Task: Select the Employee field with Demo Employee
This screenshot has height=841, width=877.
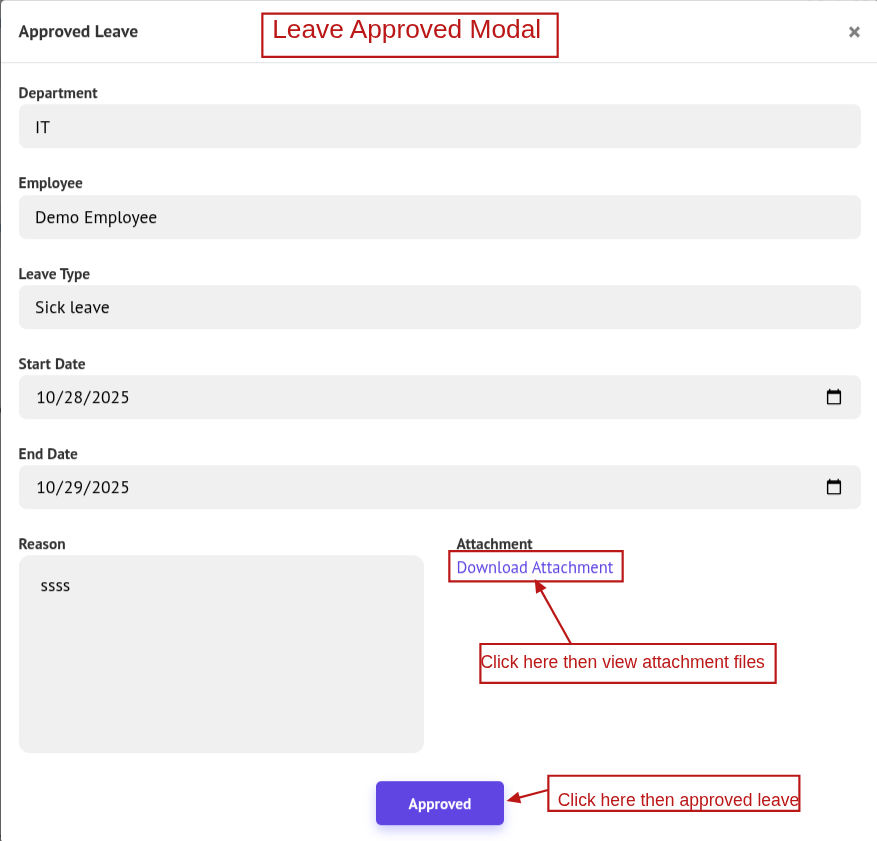Action: 439,217
